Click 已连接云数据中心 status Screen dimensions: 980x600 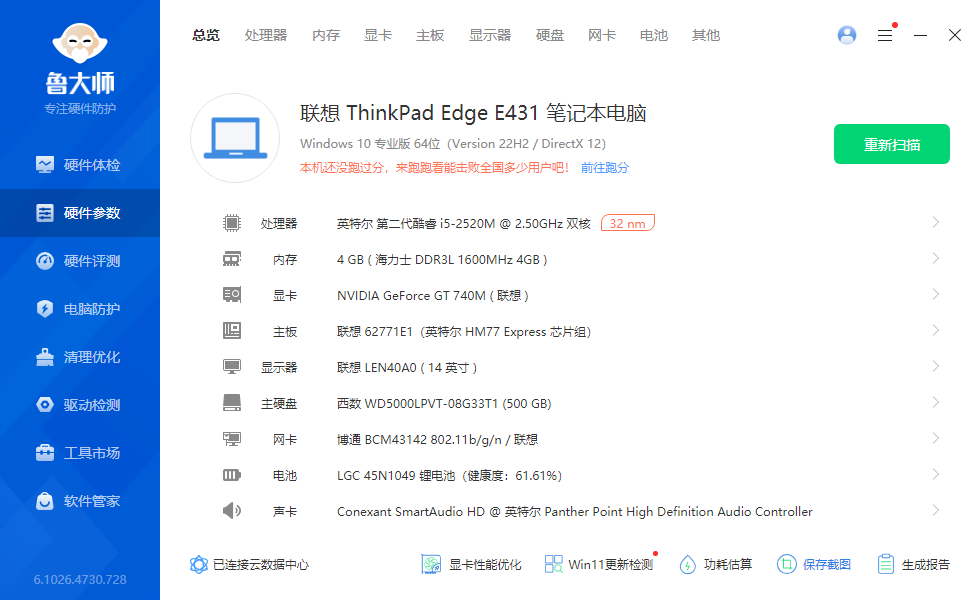tap(249, 565)
